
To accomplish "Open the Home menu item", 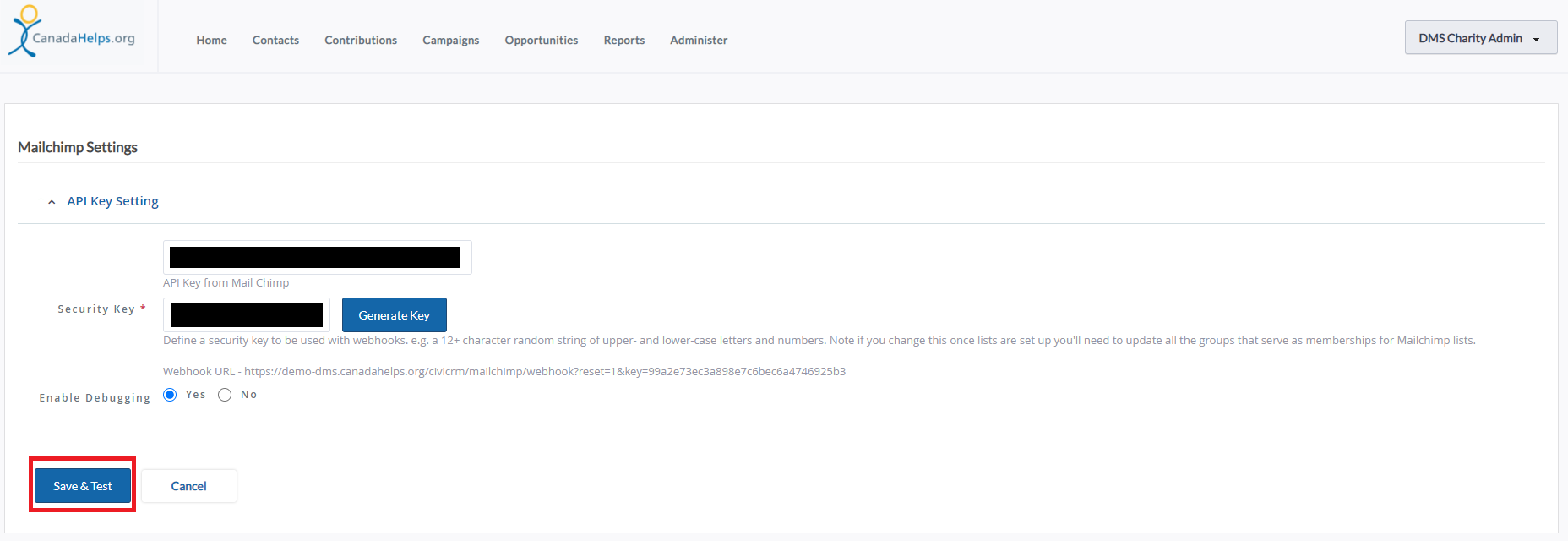I will (x=211, y=40).
